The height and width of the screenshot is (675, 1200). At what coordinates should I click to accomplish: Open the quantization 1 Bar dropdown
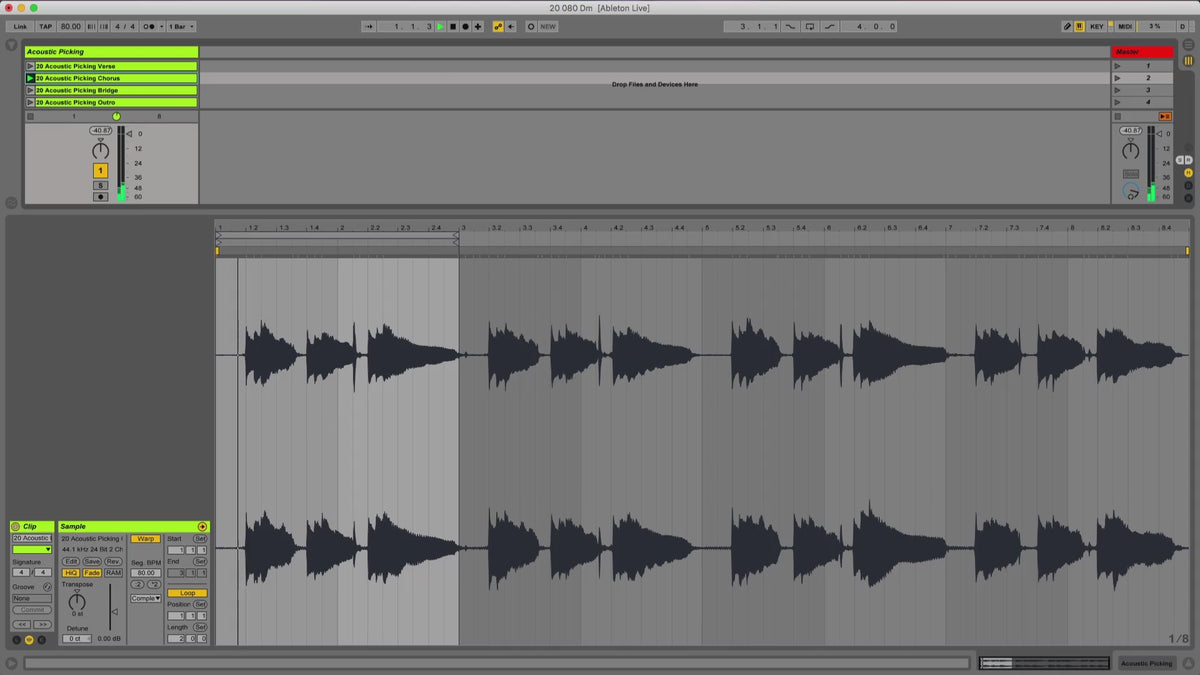[181, 27]
